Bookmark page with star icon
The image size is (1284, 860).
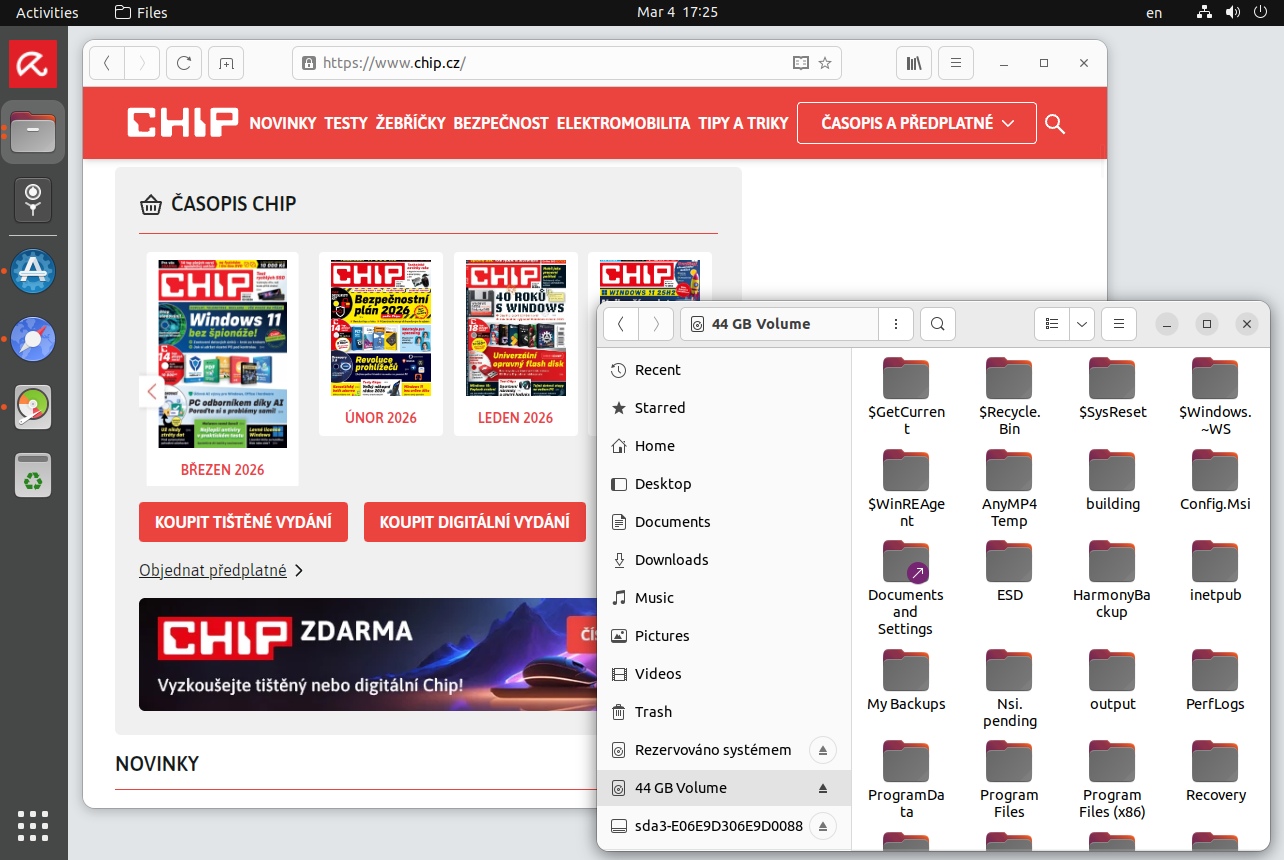point(825,63)
